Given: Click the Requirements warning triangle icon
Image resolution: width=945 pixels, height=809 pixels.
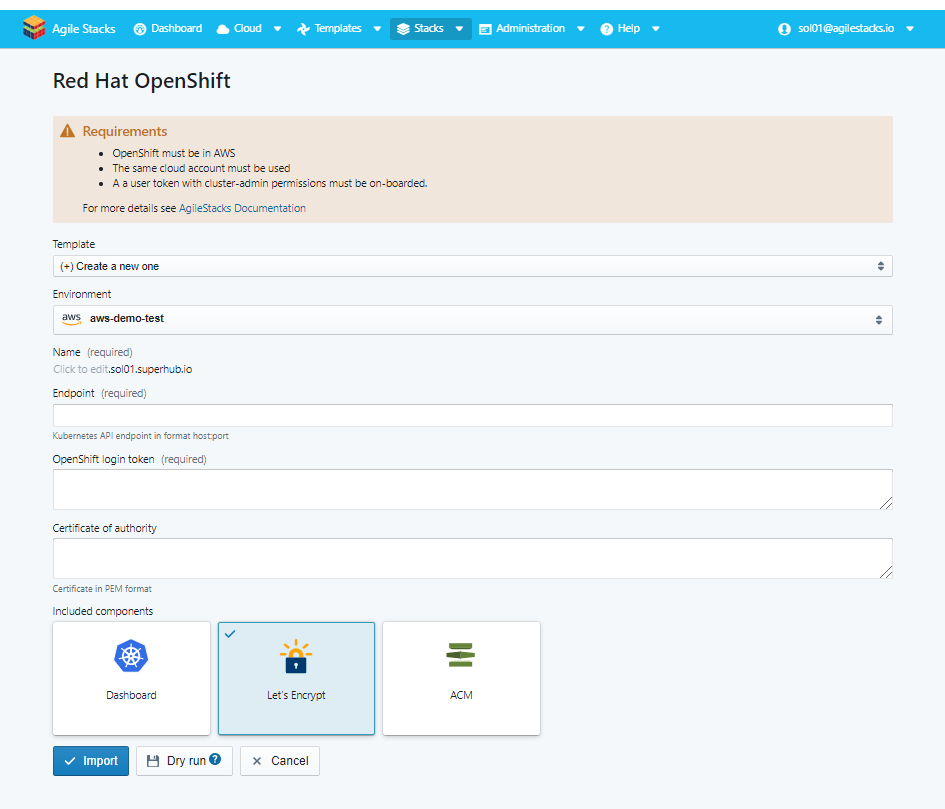Looking at the screenshot, I should 68,131.
